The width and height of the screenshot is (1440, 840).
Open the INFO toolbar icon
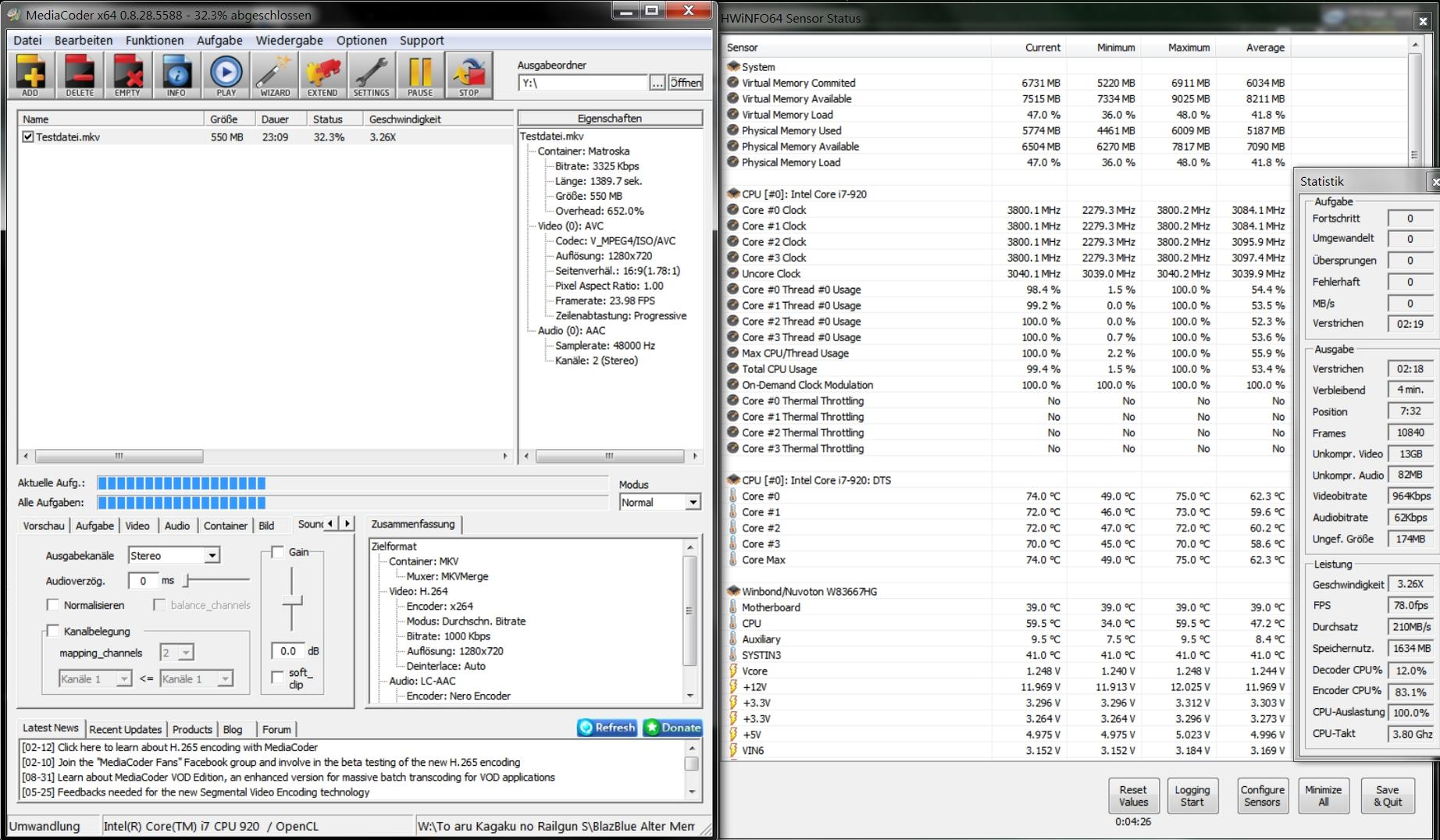coord(176,75)
